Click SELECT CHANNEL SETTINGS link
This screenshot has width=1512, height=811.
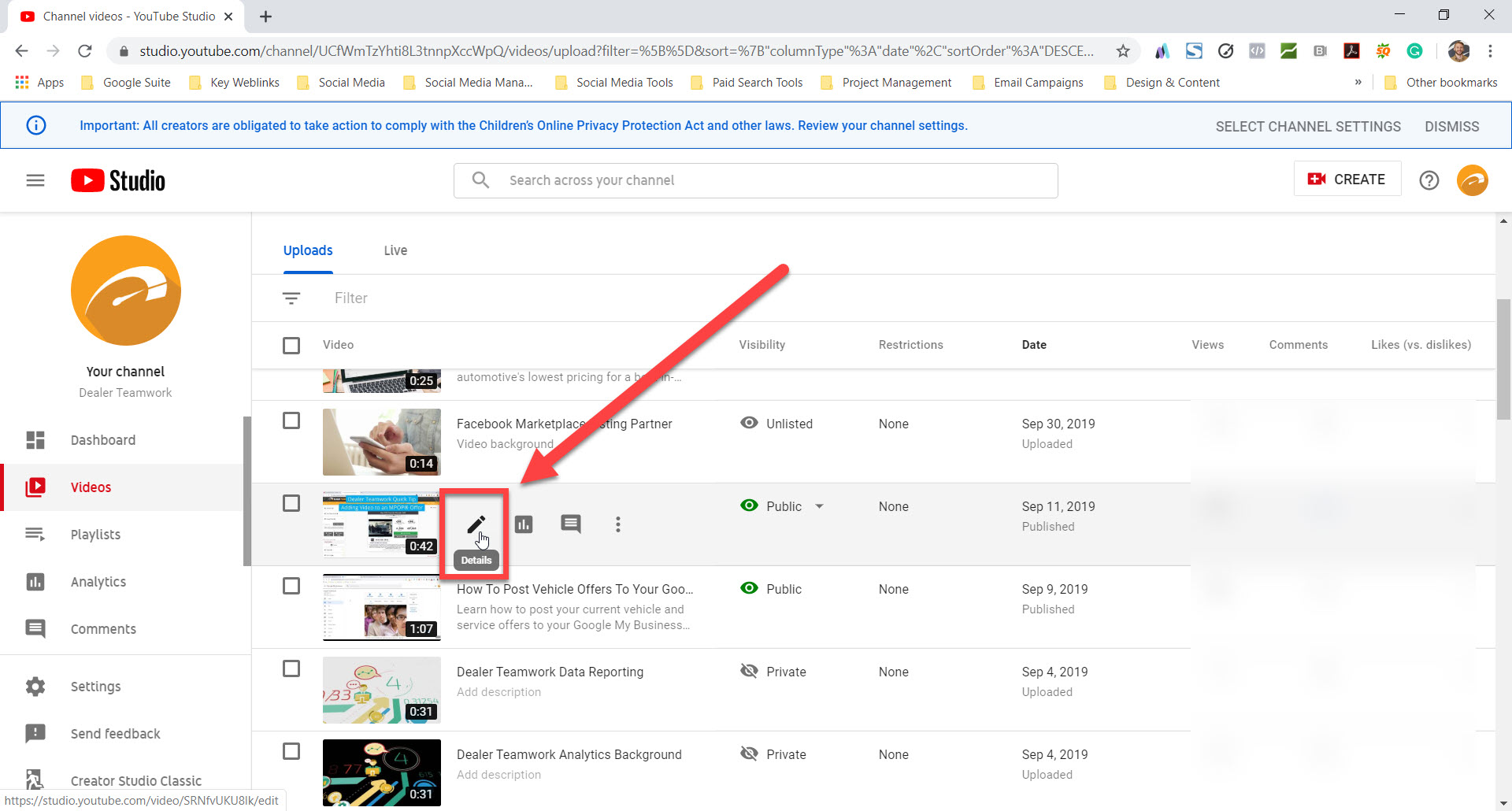click(x=1307, y=126)
